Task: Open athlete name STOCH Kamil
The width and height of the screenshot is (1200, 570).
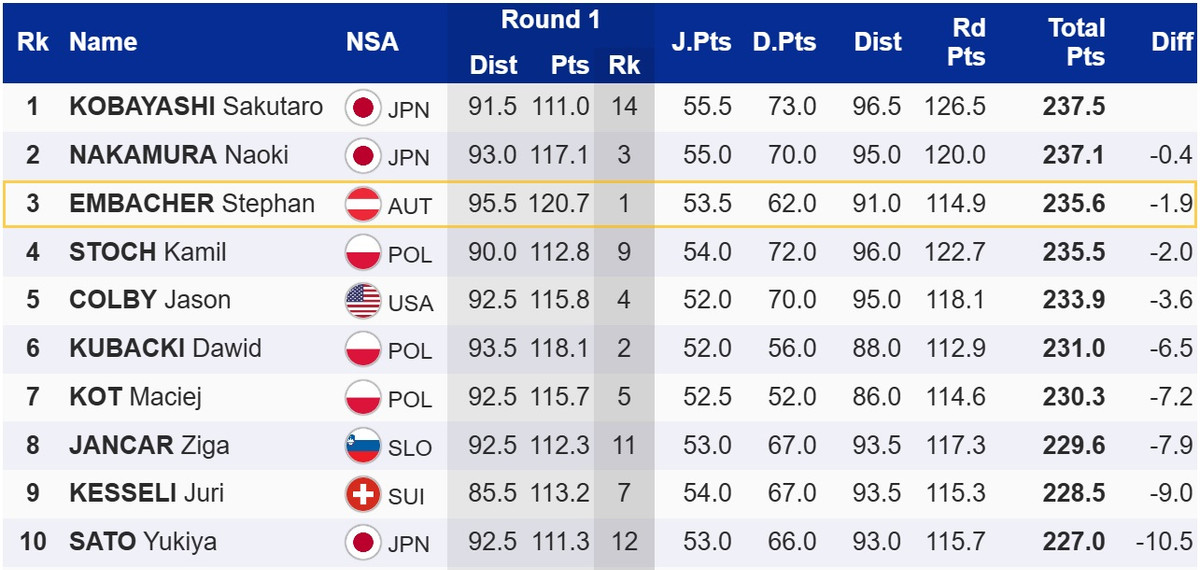Action: 148,252
